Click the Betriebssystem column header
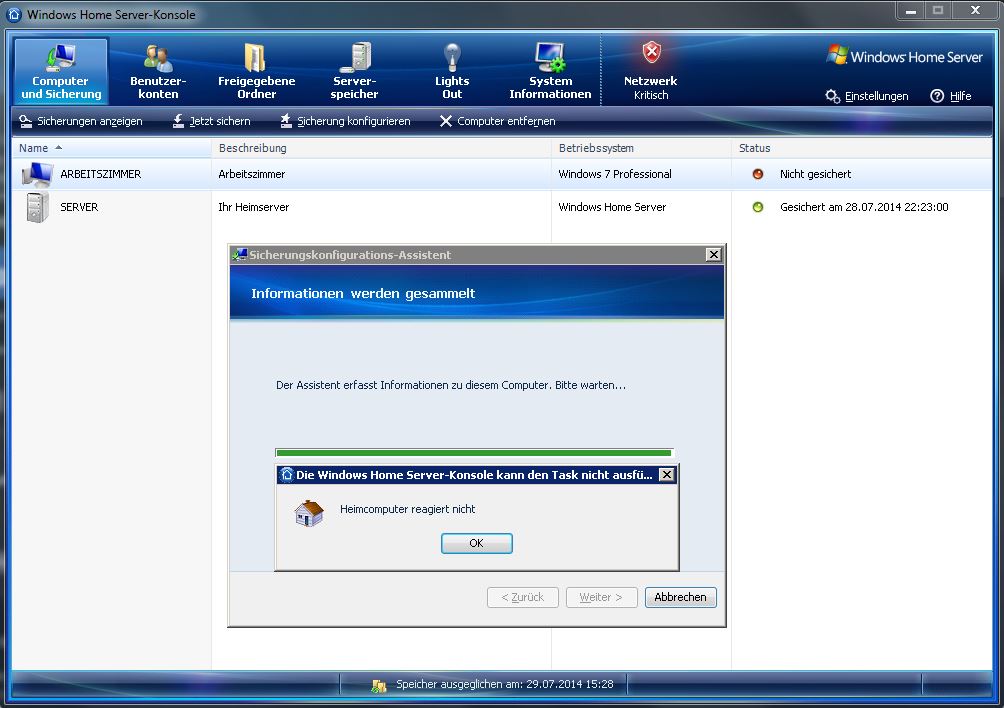This screenshot has width=1004, height=708. pyautogui.click(x=641, y=148)
